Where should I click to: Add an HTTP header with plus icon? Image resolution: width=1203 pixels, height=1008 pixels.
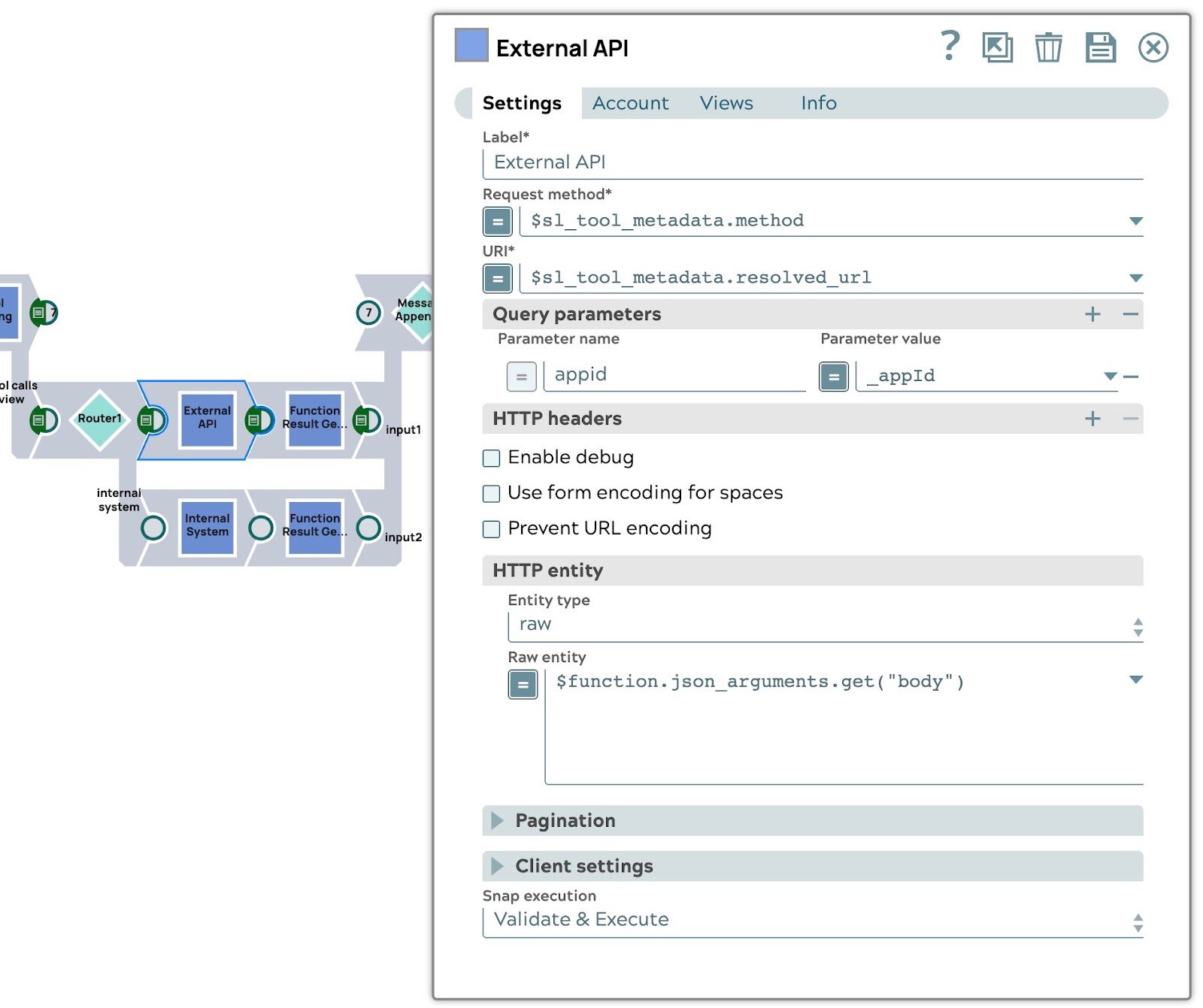point(1092,419)
